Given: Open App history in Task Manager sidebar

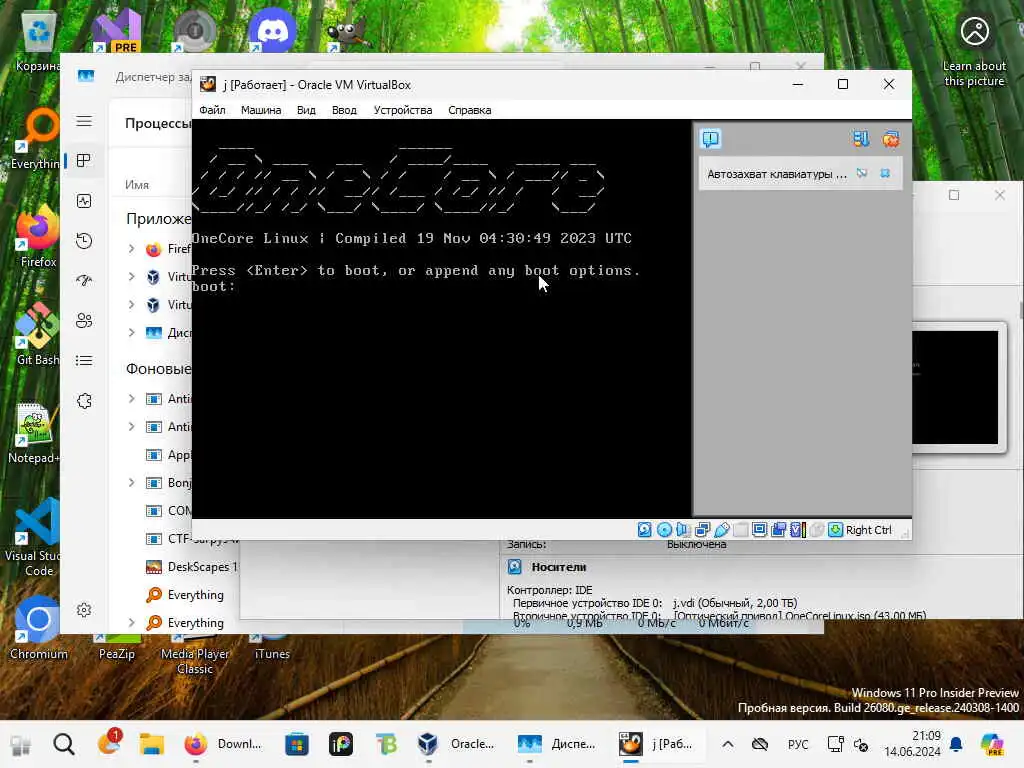Looking at the screenshot, I should [84, 241].
